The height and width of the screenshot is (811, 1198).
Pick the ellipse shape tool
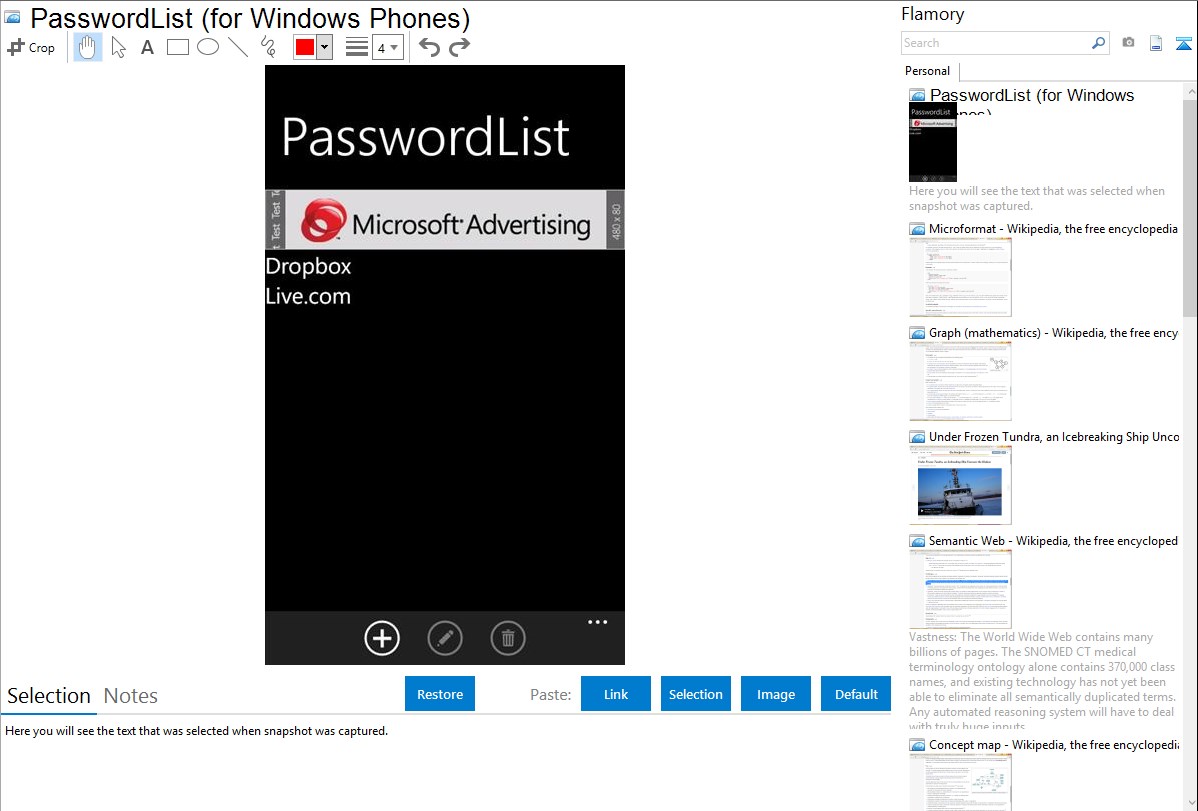[x=208, y=47]
